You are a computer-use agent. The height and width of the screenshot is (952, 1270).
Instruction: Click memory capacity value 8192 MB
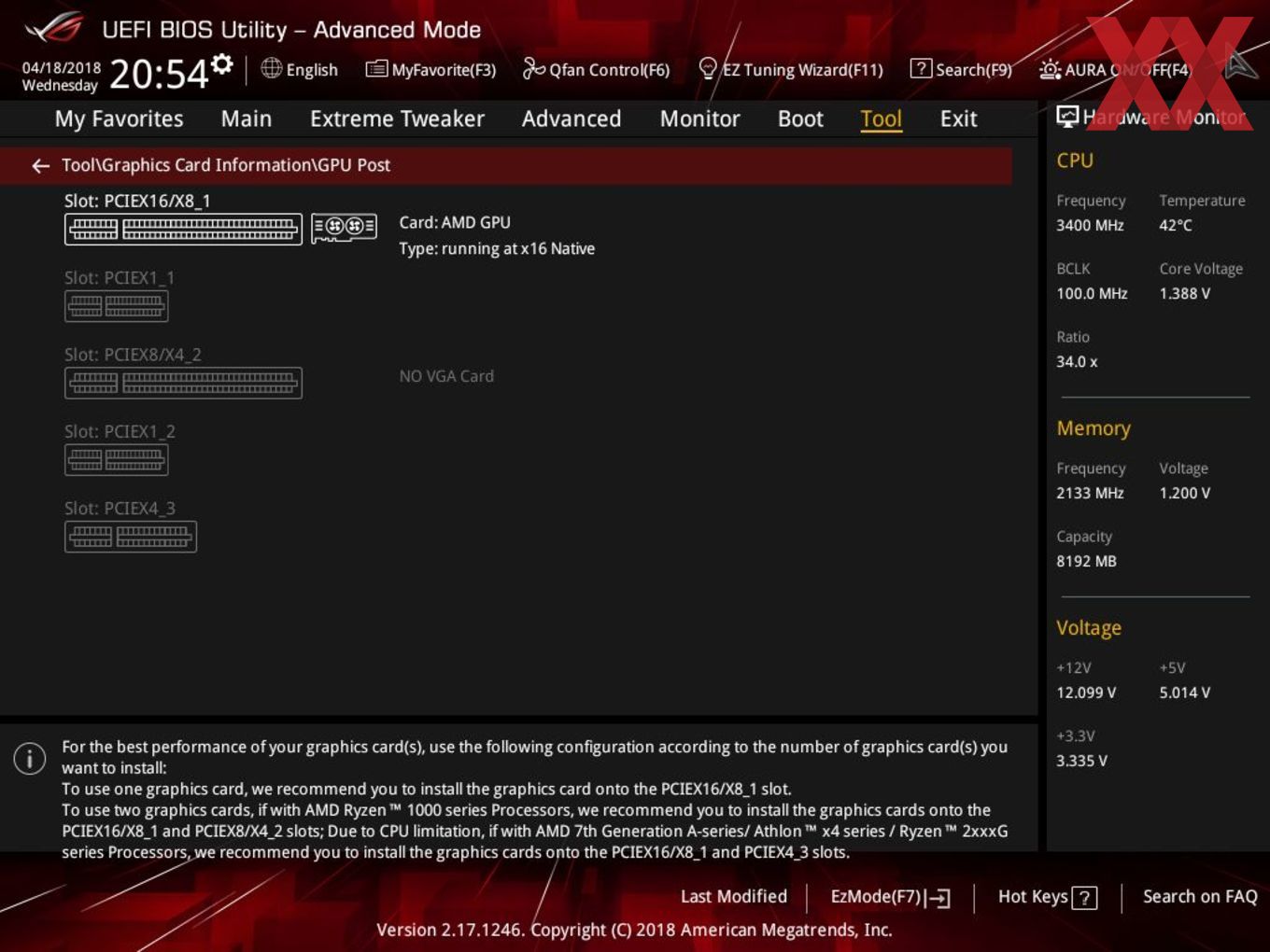point(1086,561)
